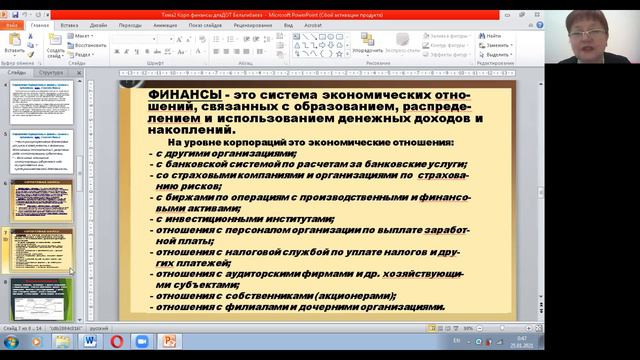
Task: Toggle align text right
Action: click(x=236, y=52)
